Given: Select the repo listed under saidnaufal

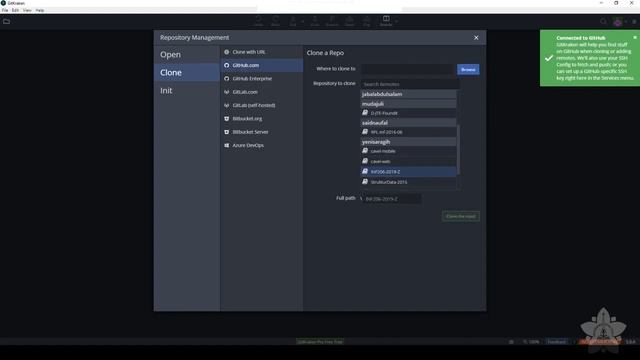Looking at the screenshot, I should [408, 132].
